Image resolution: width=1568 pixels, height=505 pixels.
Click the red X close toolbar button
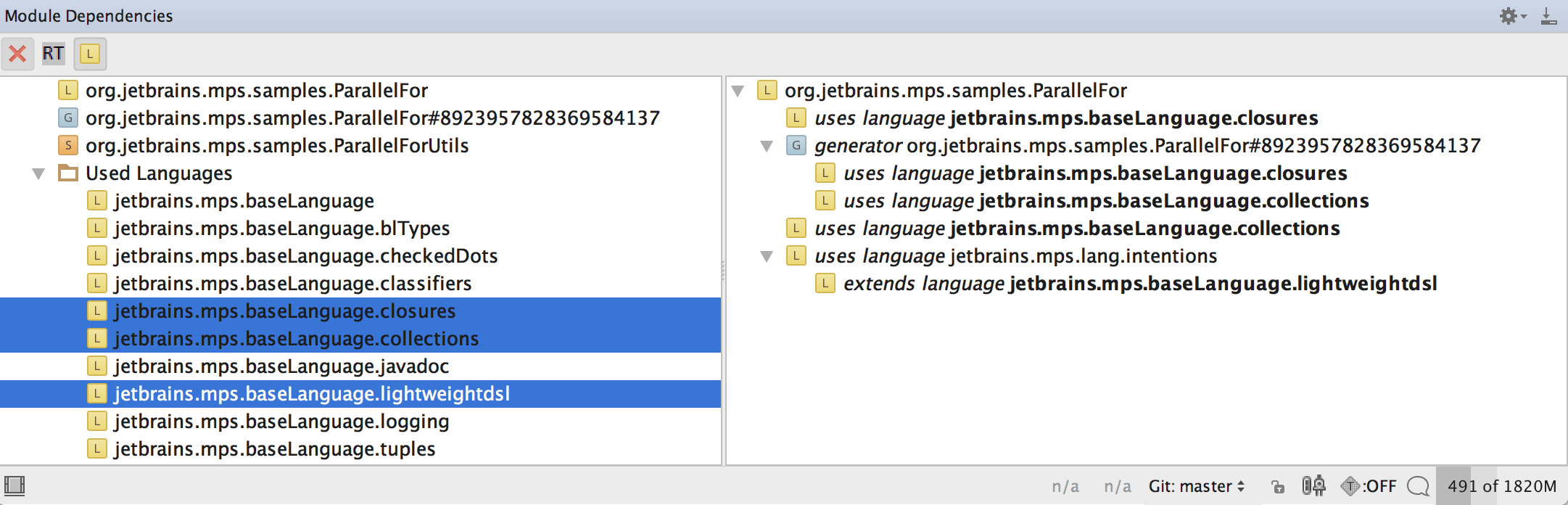point(17,54)
